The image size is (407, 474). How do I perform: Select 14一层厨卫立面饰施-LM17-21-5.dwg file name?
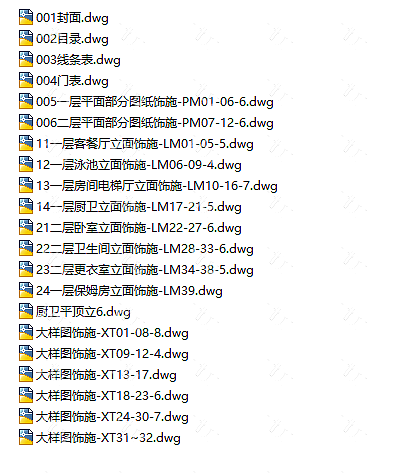[x=139, y=207]
